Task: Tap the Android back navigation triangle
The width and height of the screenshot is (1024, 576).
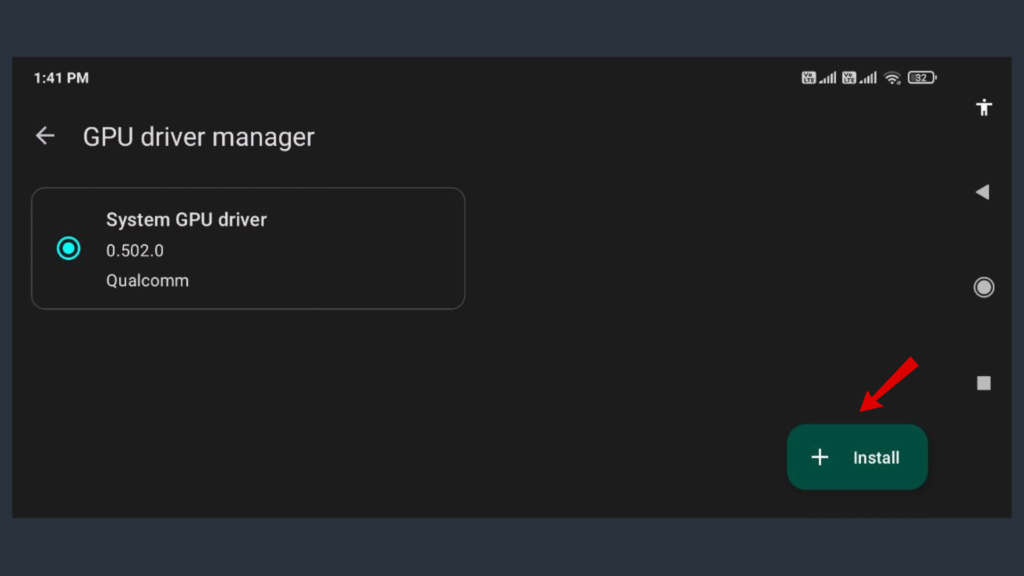Action: click(983, 192)
